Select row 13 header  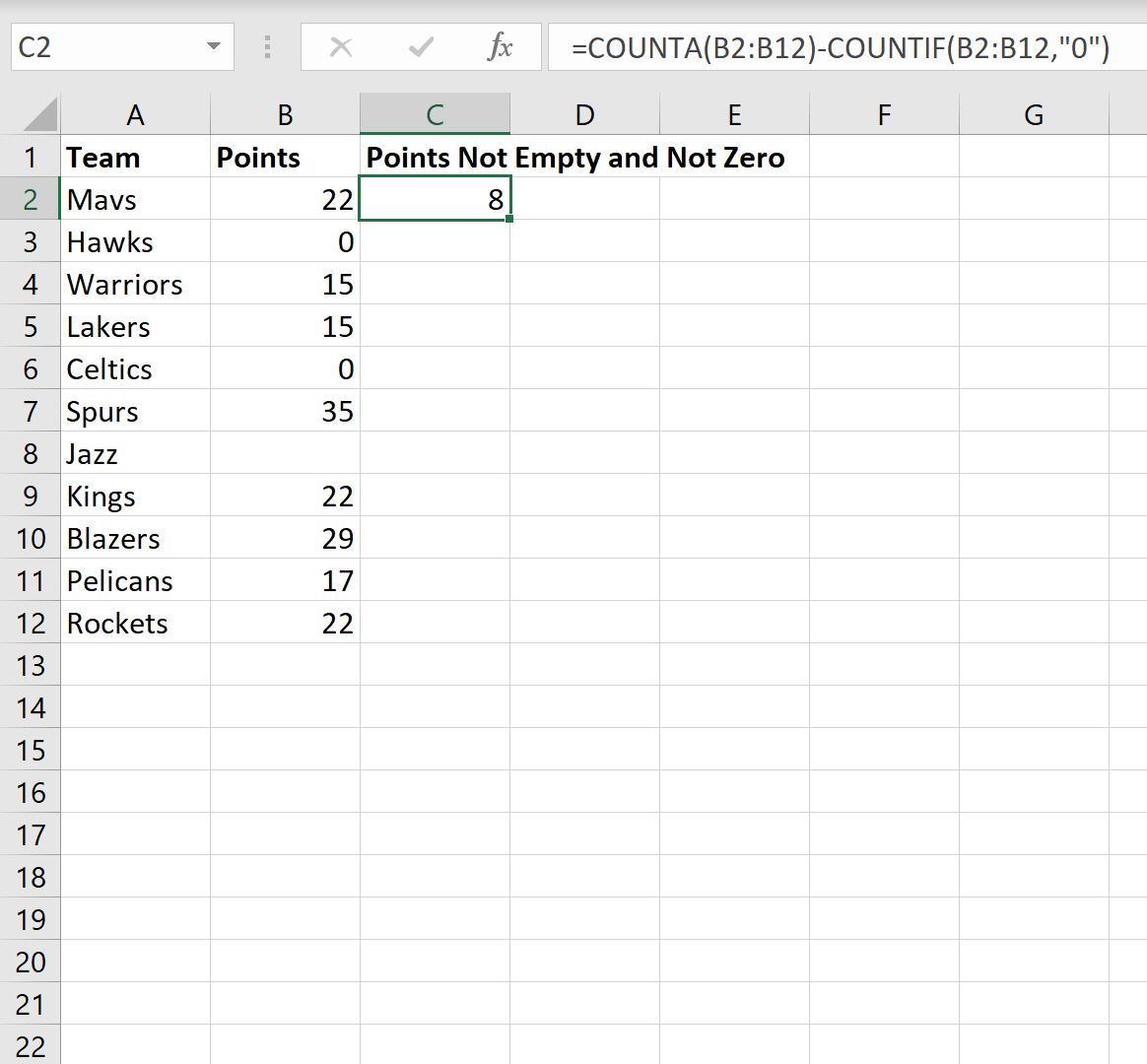30,665
